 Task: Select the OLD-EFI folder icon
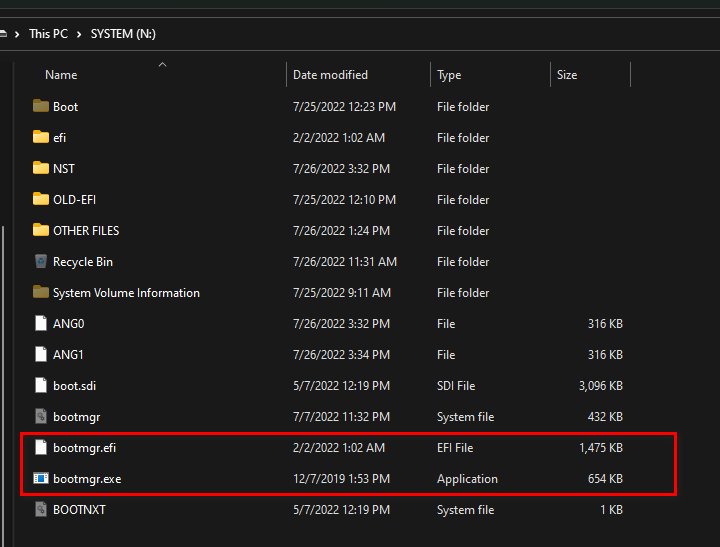pos(41,199)
